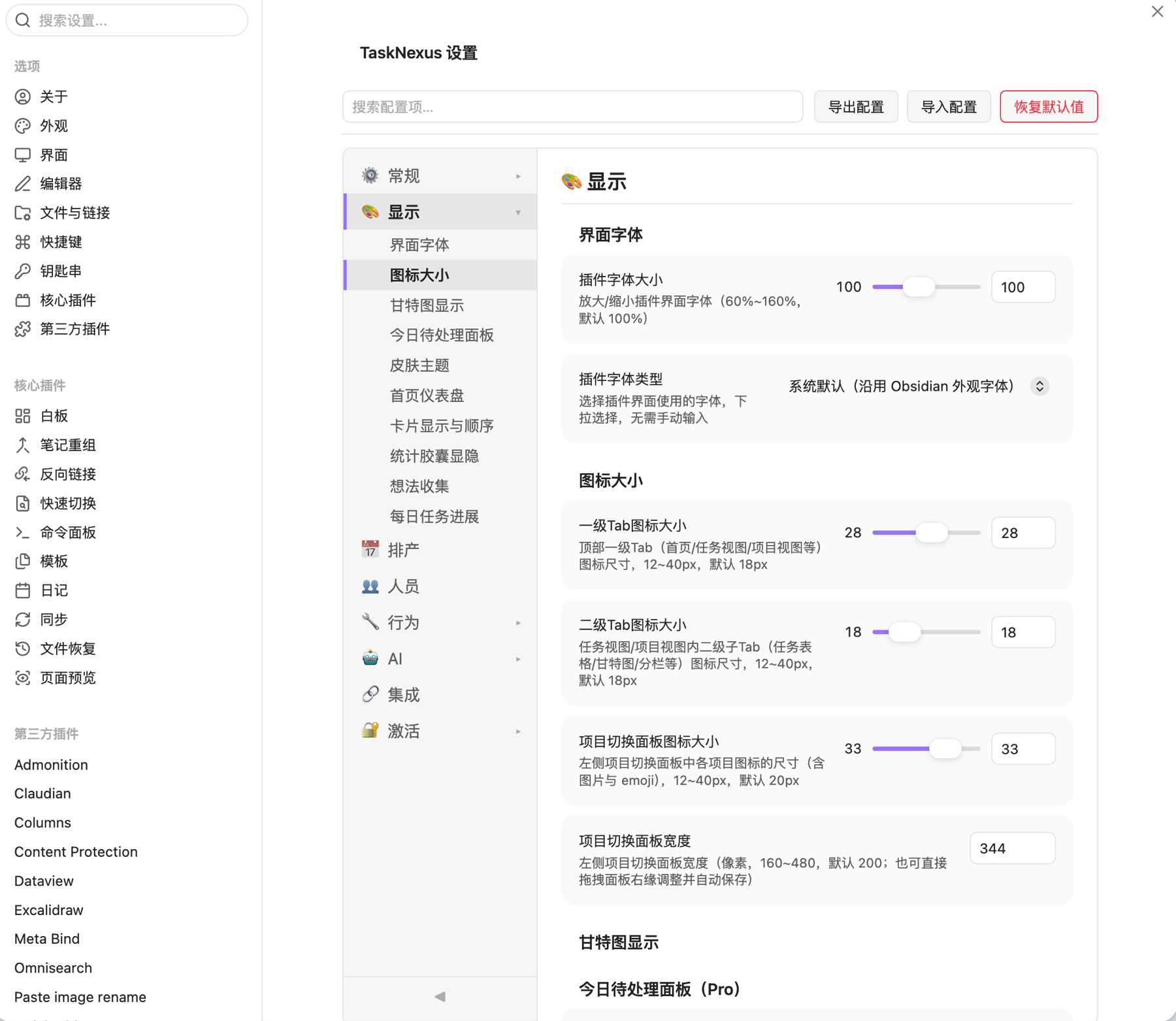The height and width of the screenshot is (1021, 1176).
Task: Click the 项目切换面板图标大小 slider handle
Action: click(x=945, y=749)
